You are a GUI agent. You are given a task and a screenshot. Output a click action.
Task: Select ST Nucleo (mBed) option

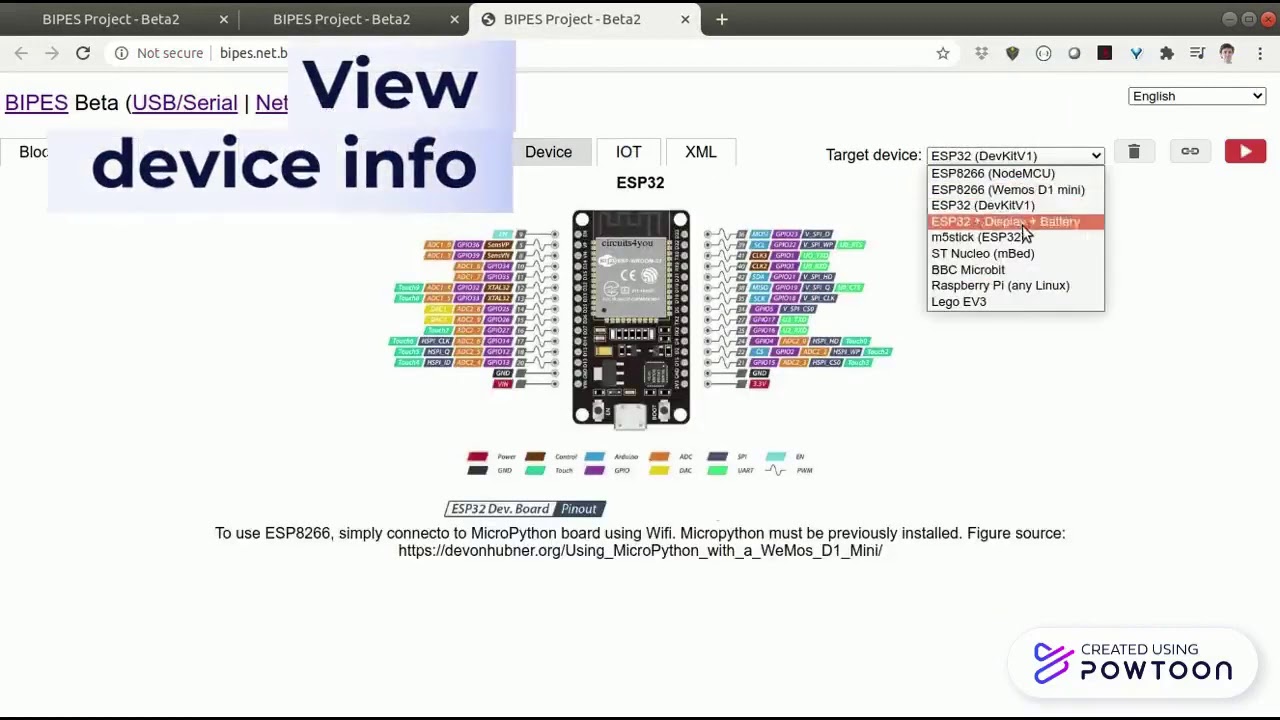(x=1015, y=253)
